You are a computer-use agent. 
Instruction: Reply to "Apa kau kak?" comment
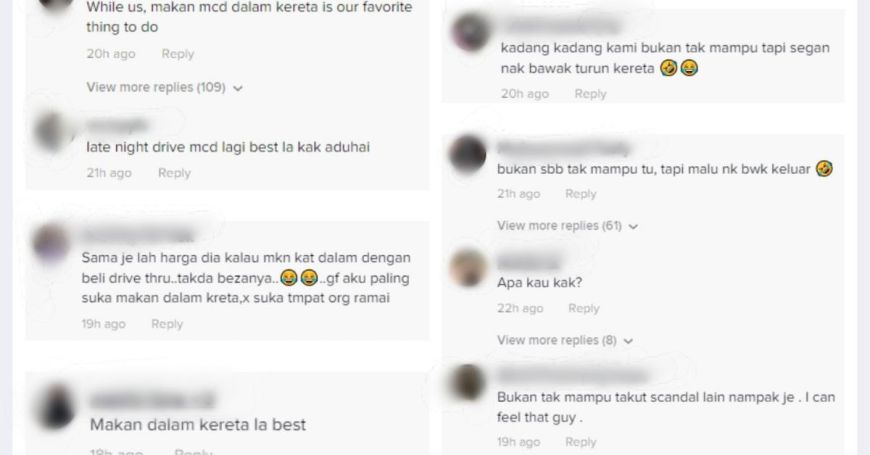coord(584,308)
